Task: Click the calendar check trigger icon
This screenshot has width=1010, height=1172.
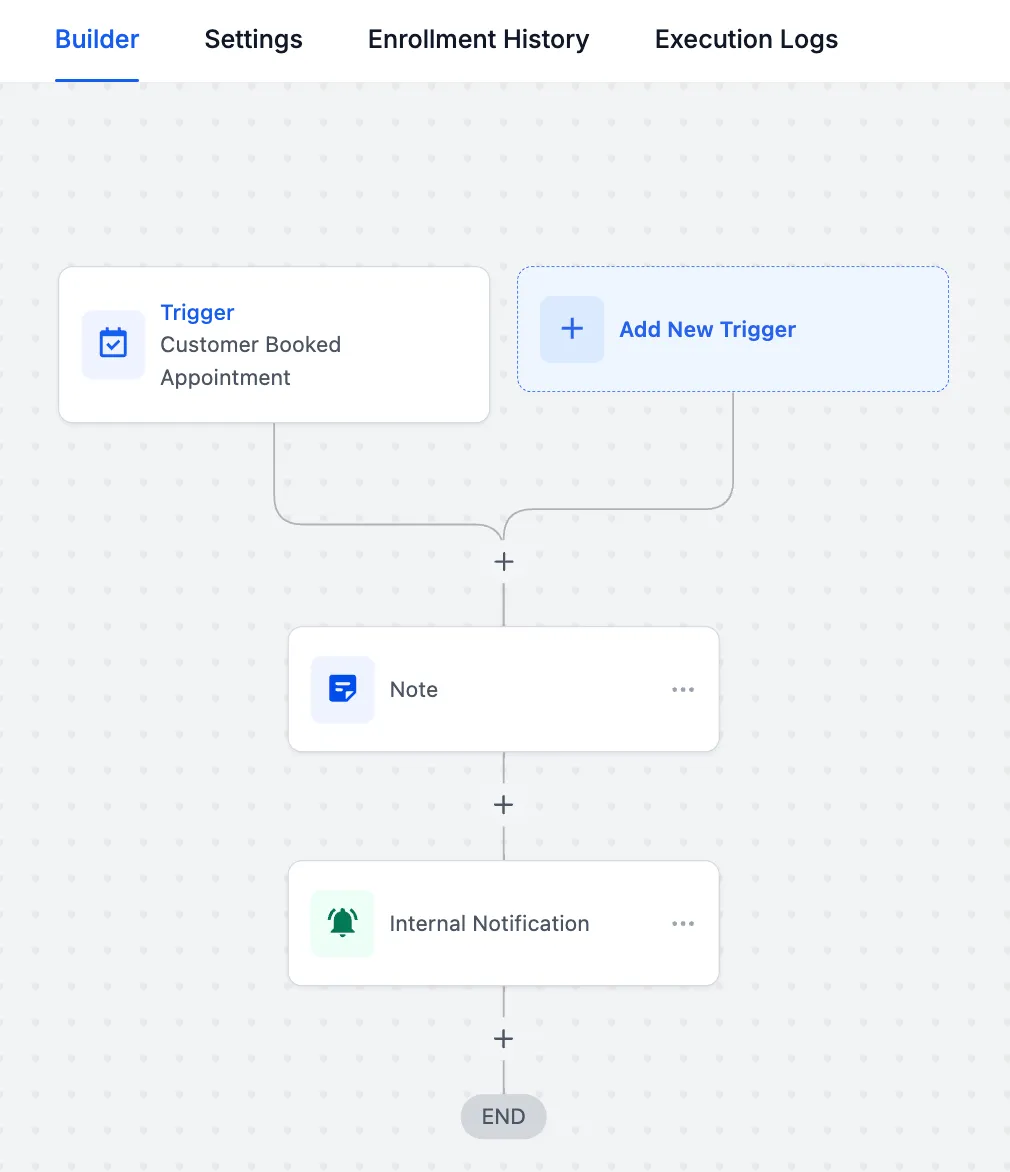Action: [x=113, y=344]
